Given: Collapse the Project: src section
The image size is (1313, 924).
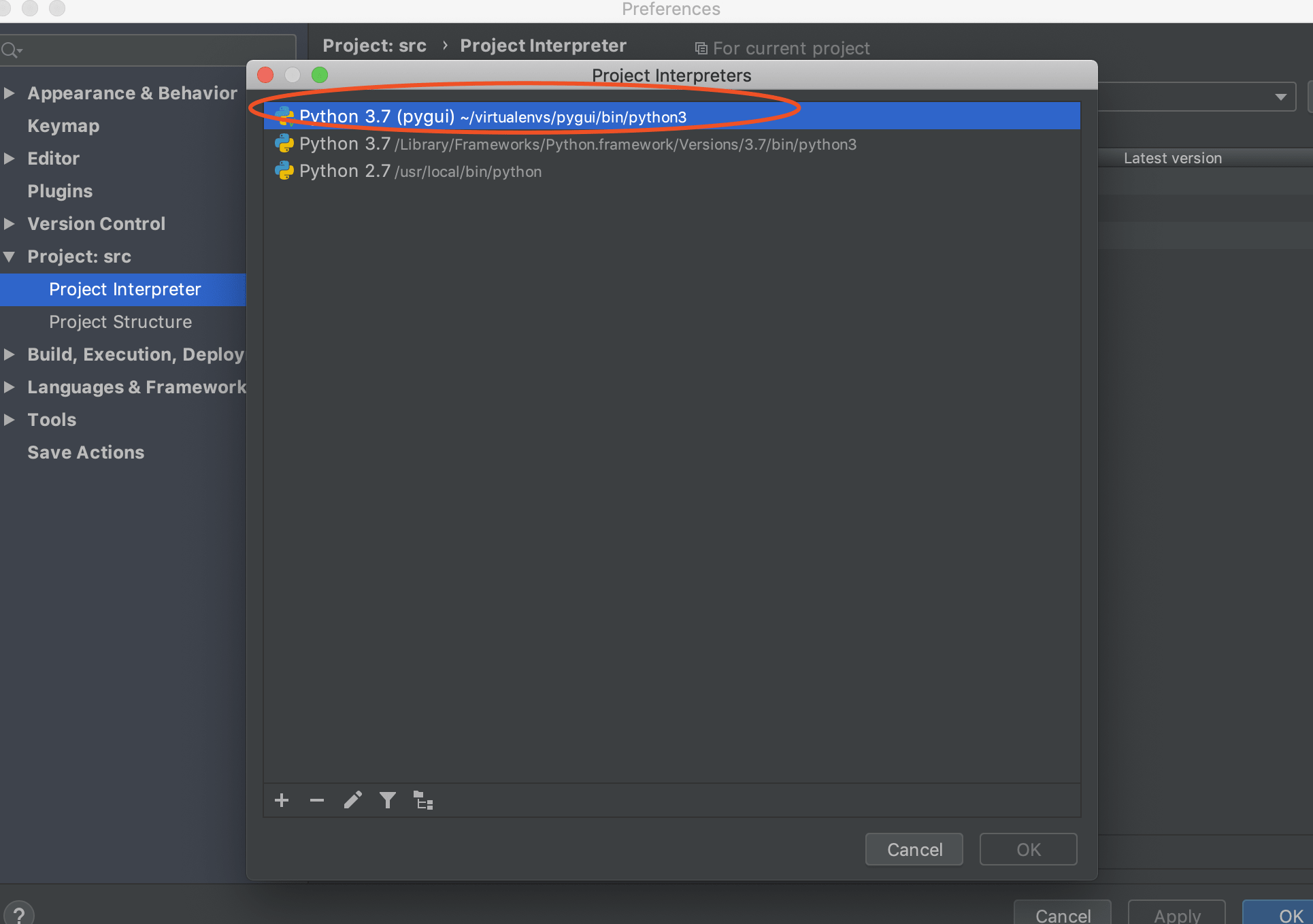Looking at the screenshot, I should (x=10, y=257).
